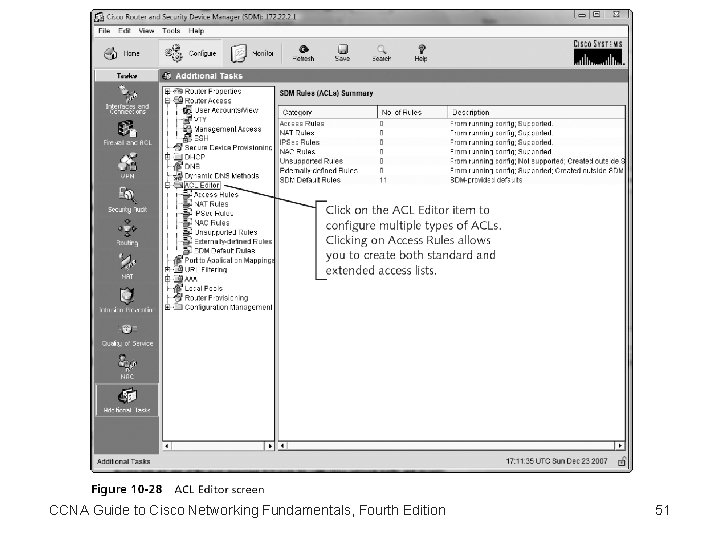Select Dynamic DNS Methods tree item
This screenshot has height=540, width=720.
(222, 176)
